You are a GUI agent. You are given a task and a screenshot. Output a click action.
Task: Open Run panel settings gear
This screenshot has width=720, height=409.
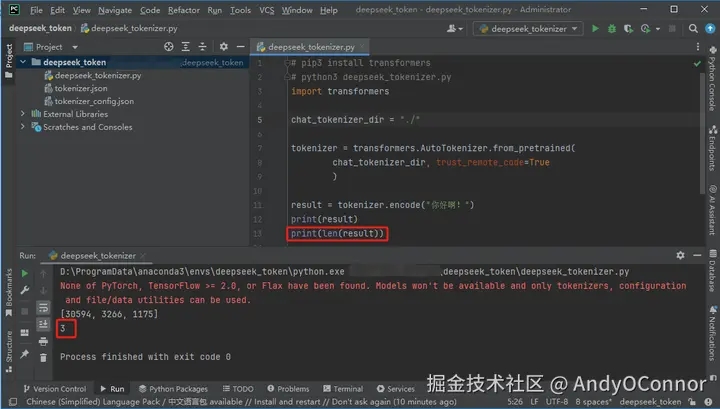(680, 255)
